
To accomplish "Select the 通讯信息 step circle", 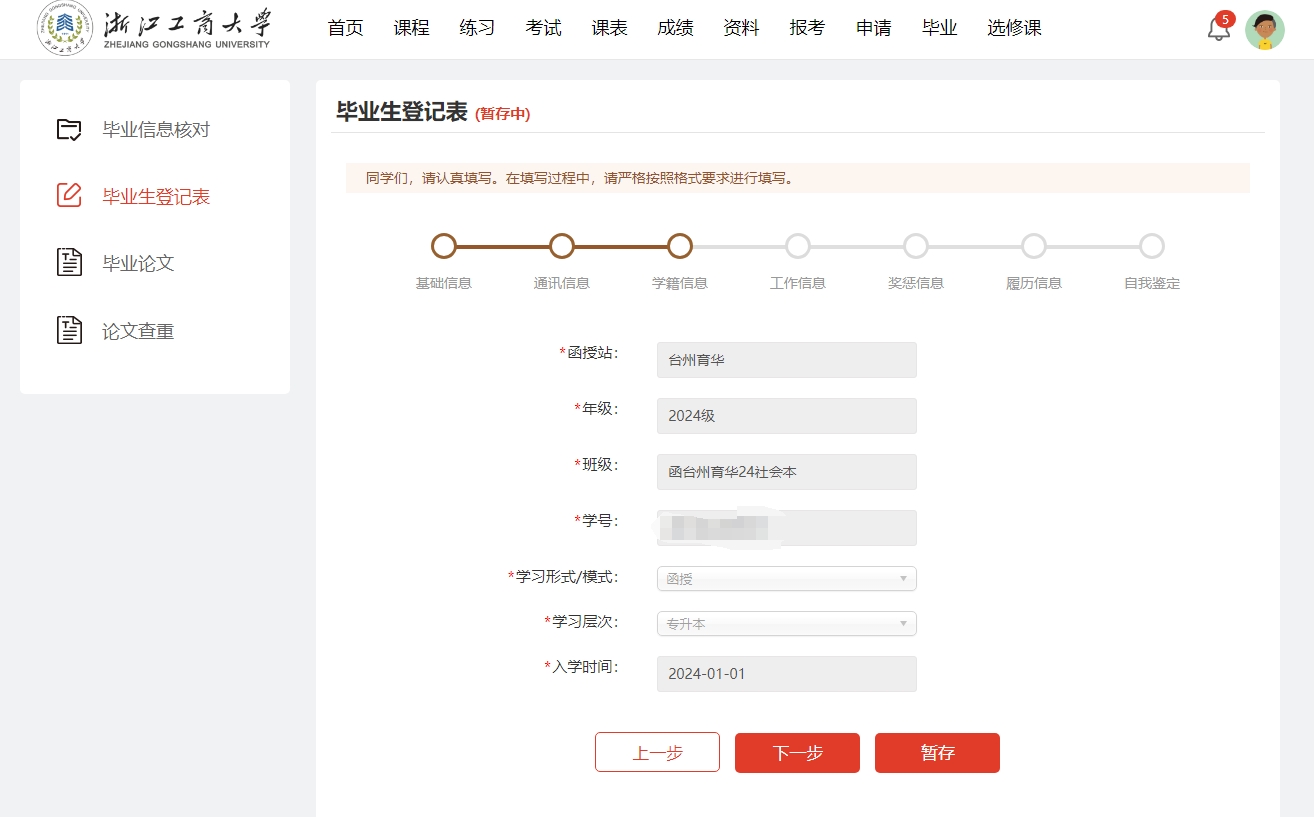I will 562,246.
